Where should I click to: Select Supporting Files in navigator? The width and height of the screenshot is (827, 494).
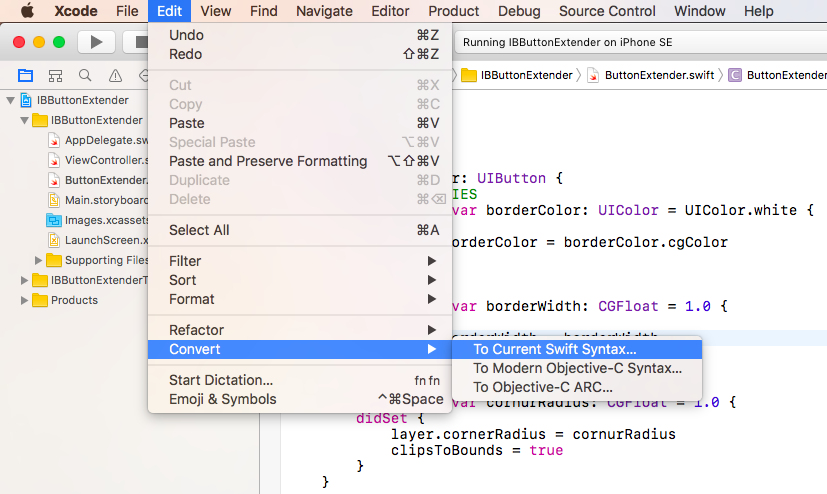[x=74, y=260]
